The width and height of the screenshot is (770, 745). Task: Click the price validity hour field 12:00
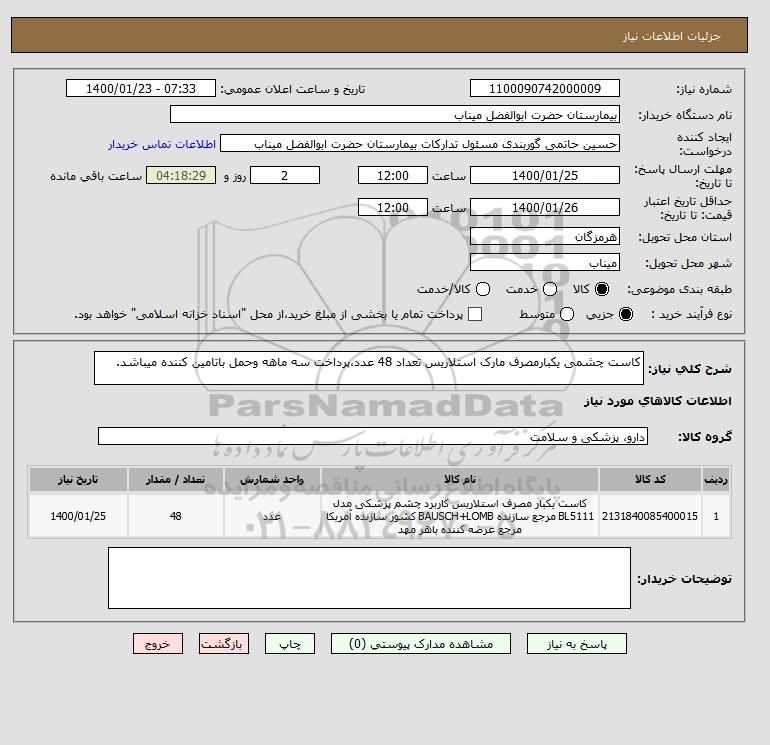393,207
